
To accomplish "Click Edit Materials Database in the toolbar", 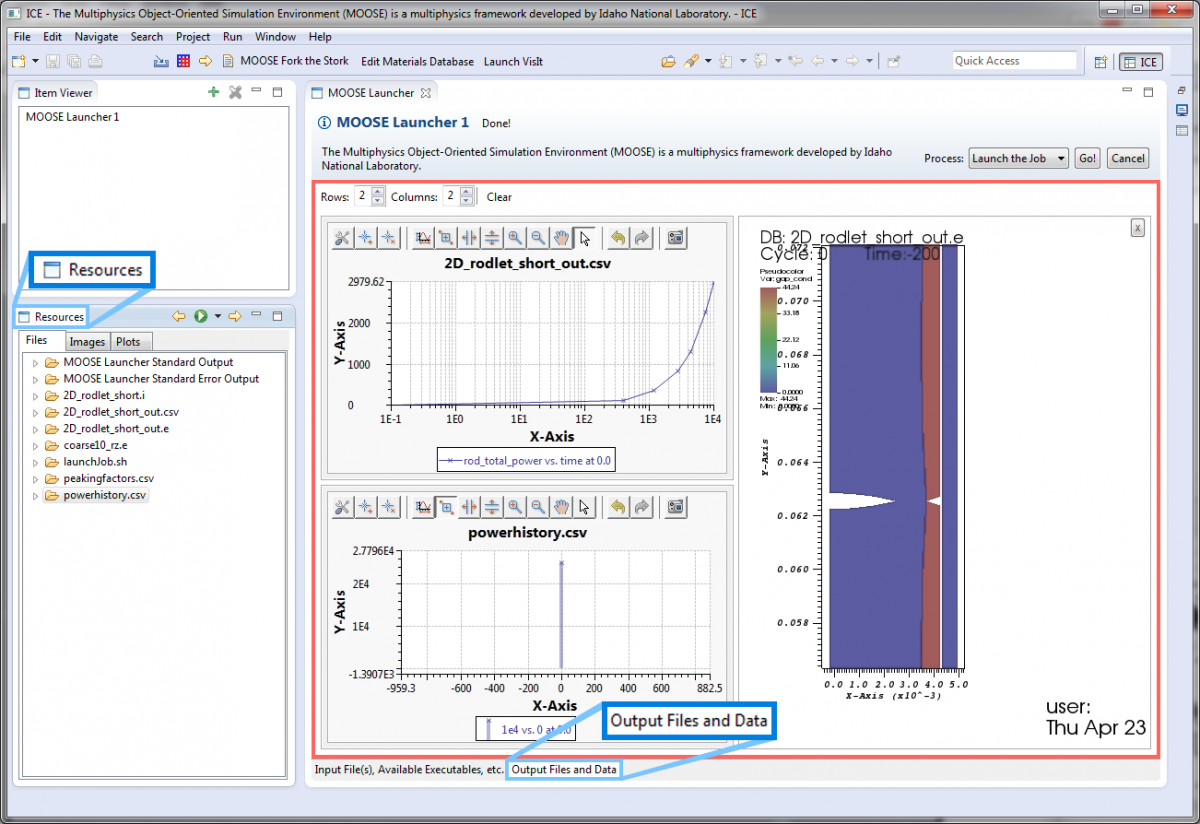I will [x=417, y=60].
